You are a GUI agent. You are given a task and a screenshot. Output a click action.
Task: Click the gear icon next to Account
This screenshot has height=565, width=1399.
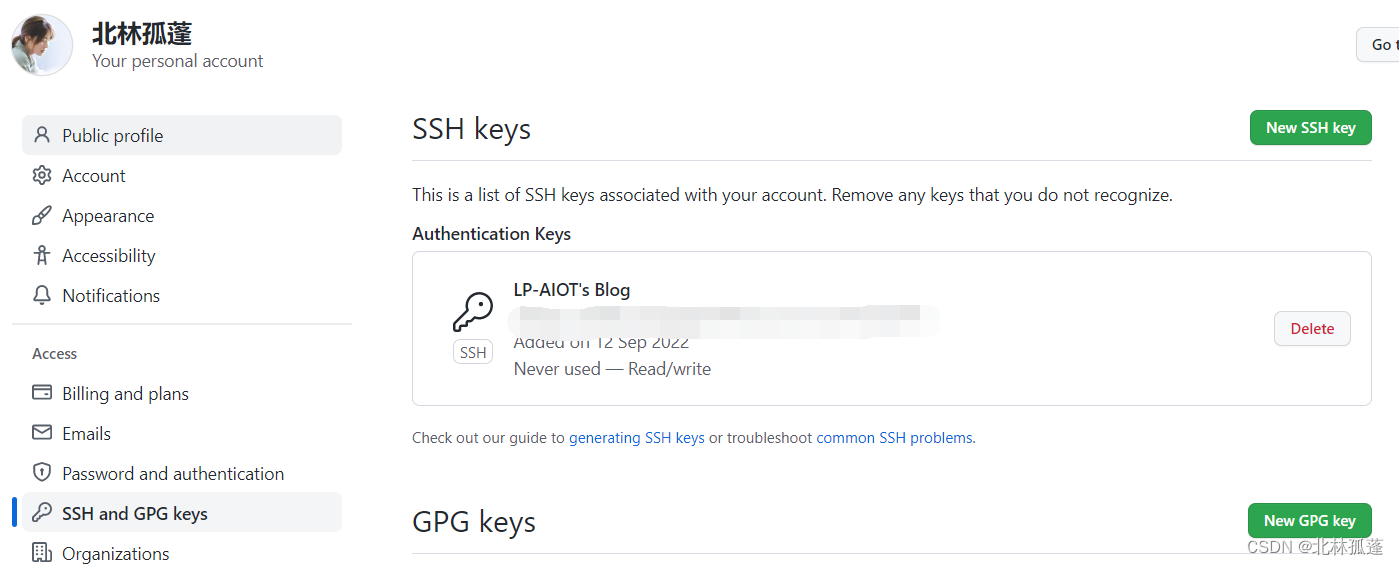(x=41, y=175)
